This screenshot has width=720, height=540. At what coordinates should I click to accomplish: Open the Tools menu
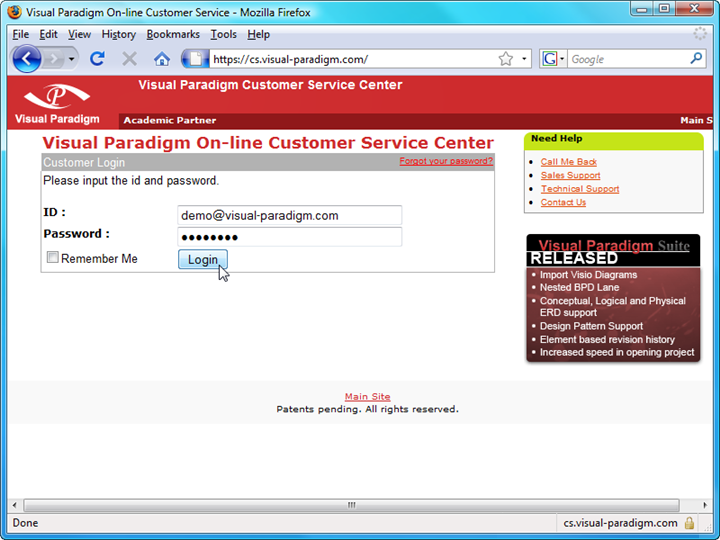point(224,34)
